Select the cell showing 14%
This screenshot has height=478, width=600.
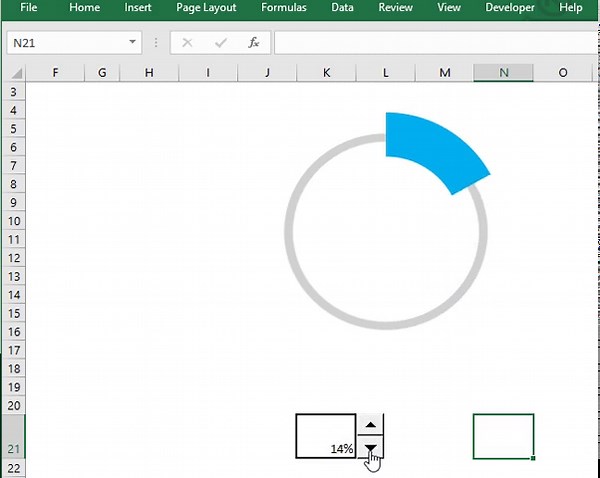(326, 436)
